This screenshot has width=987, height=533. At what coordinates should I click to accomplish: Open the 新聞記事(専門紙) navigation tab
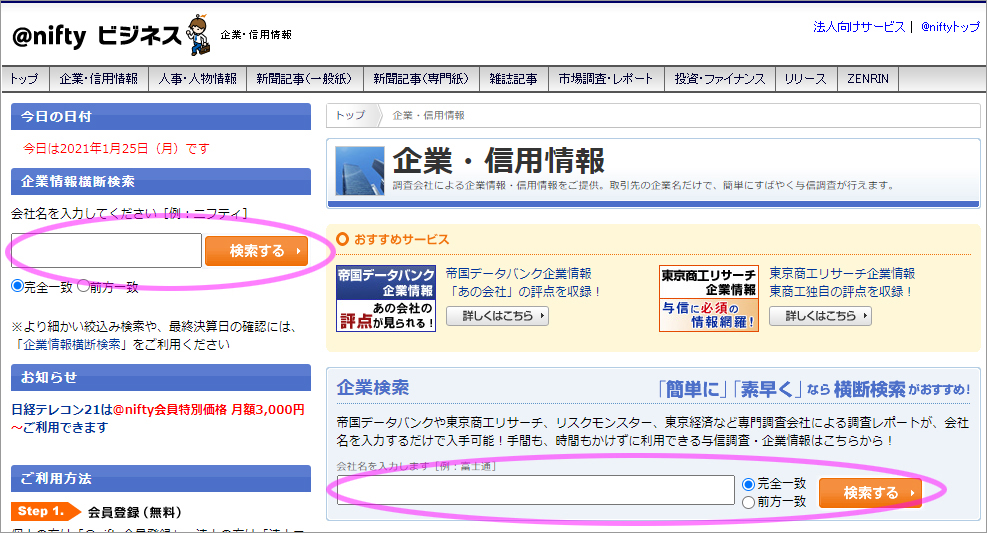click(422, 79)
